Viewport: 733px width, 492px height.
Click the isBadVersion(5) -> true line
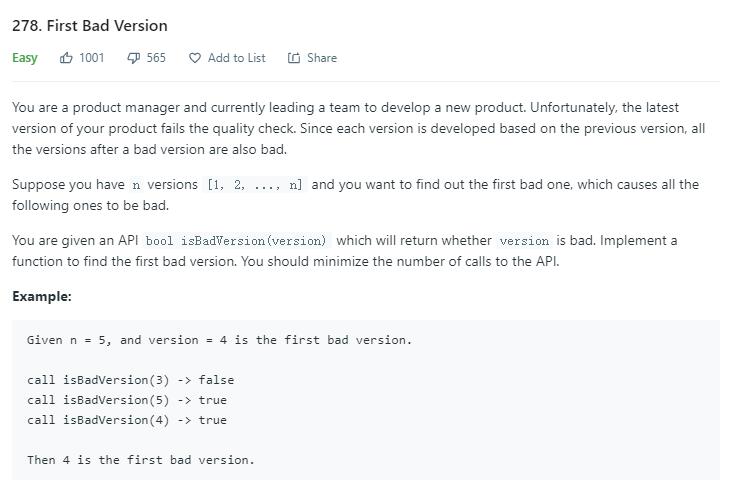pyautogui.click(x=127, y=400)
